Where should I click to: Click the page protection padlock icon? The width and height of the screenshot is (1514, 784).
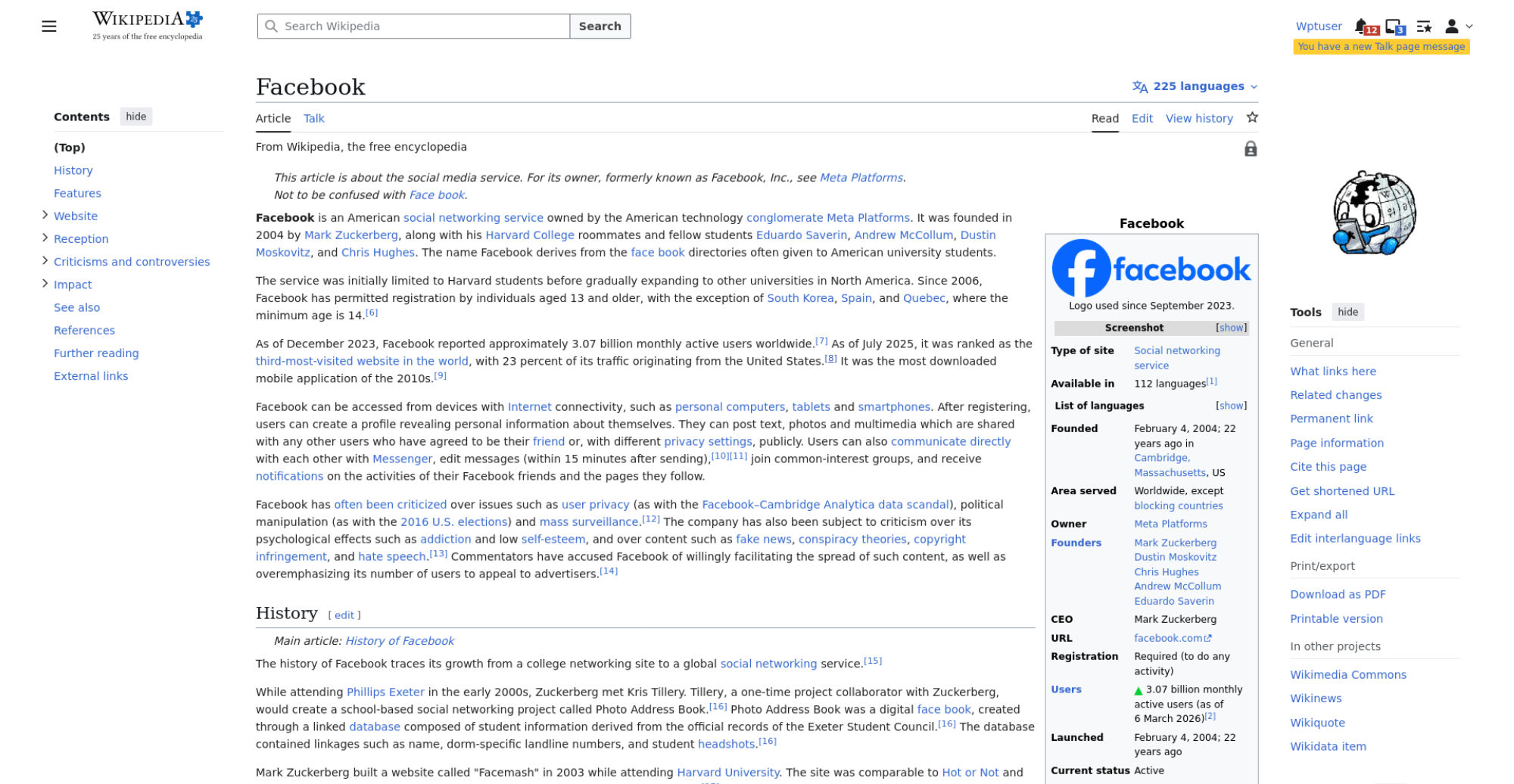(x=1251, y=149)
